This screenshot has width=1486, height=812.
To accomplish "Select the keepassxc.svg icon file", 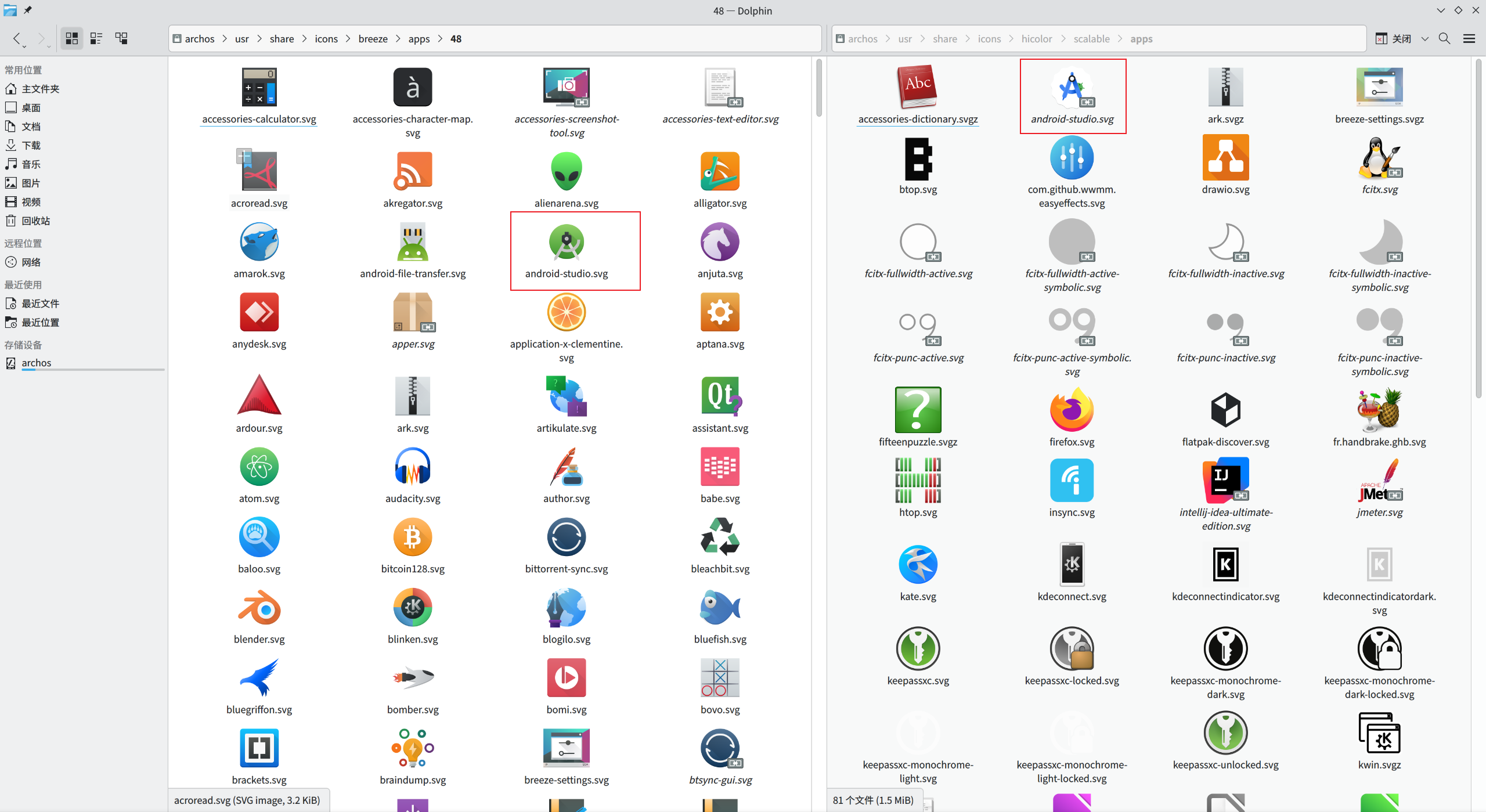I will [918, 649].
